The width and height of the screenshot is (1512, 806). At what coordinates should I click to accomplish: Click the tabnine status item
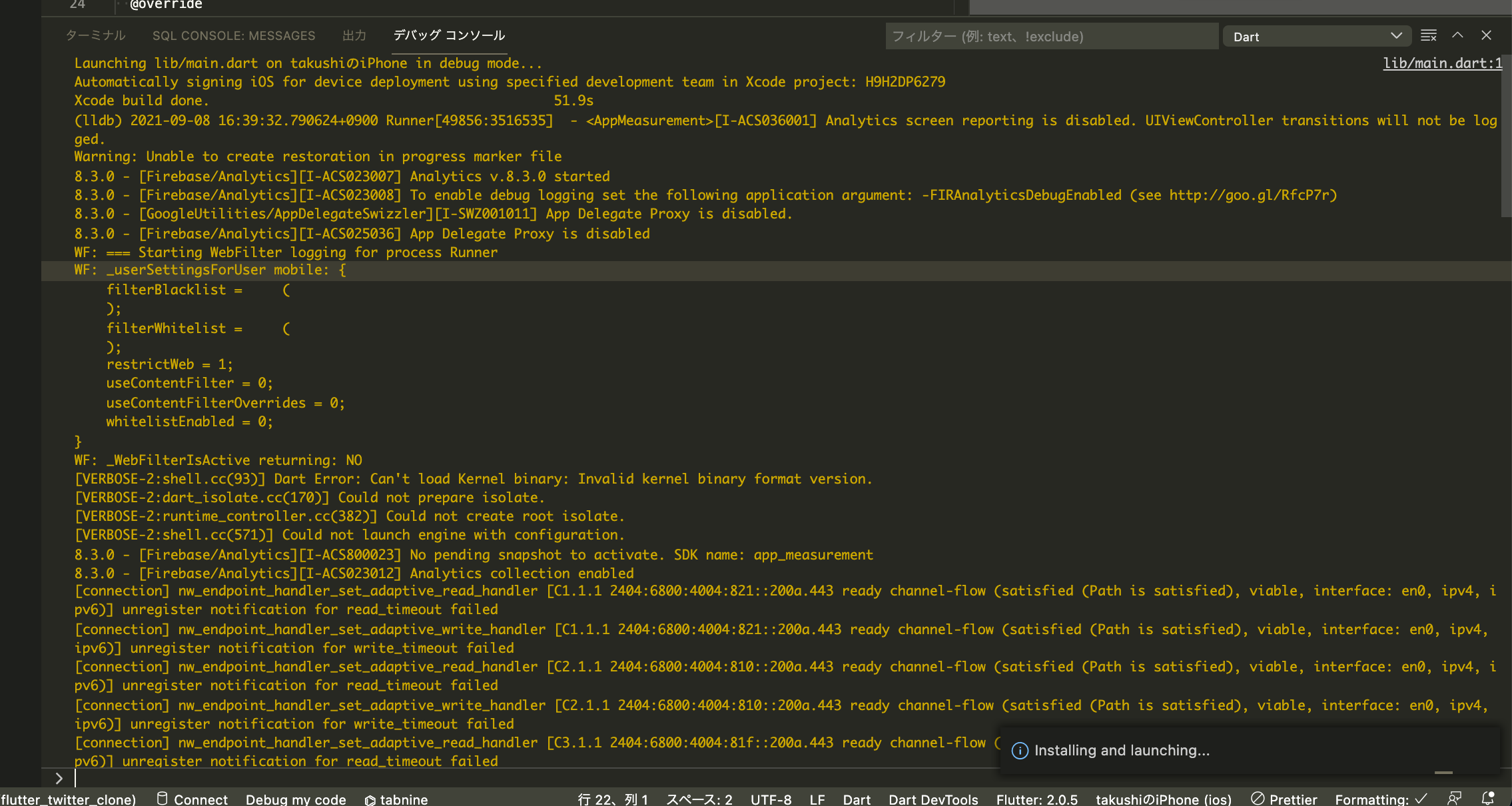point(396,799)
